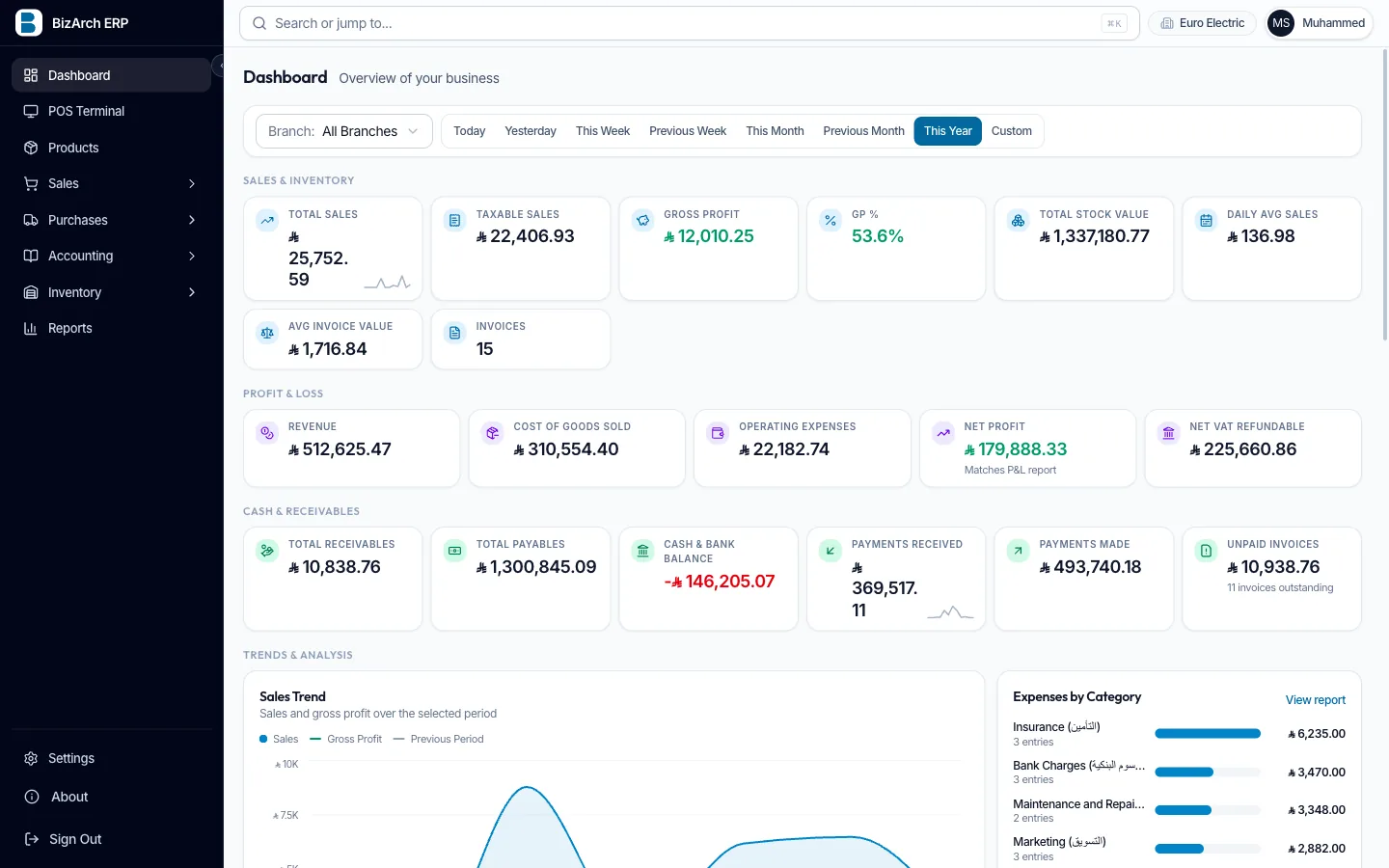This screenshot has width=1389, height=868.
Task: Click the Total Receivables hand-coins icon
Action: (267, 551)
